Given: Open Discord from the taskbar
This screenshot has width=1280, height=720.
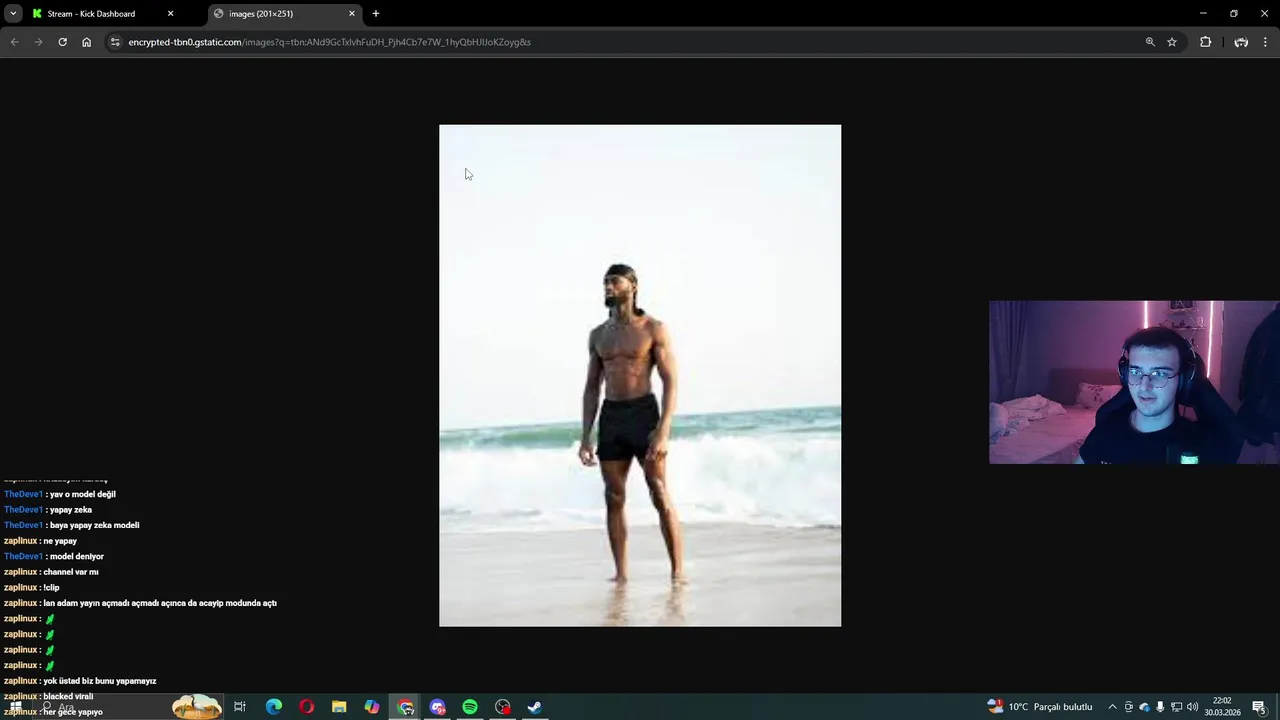Looking at the screenshot, I should 437,707.
